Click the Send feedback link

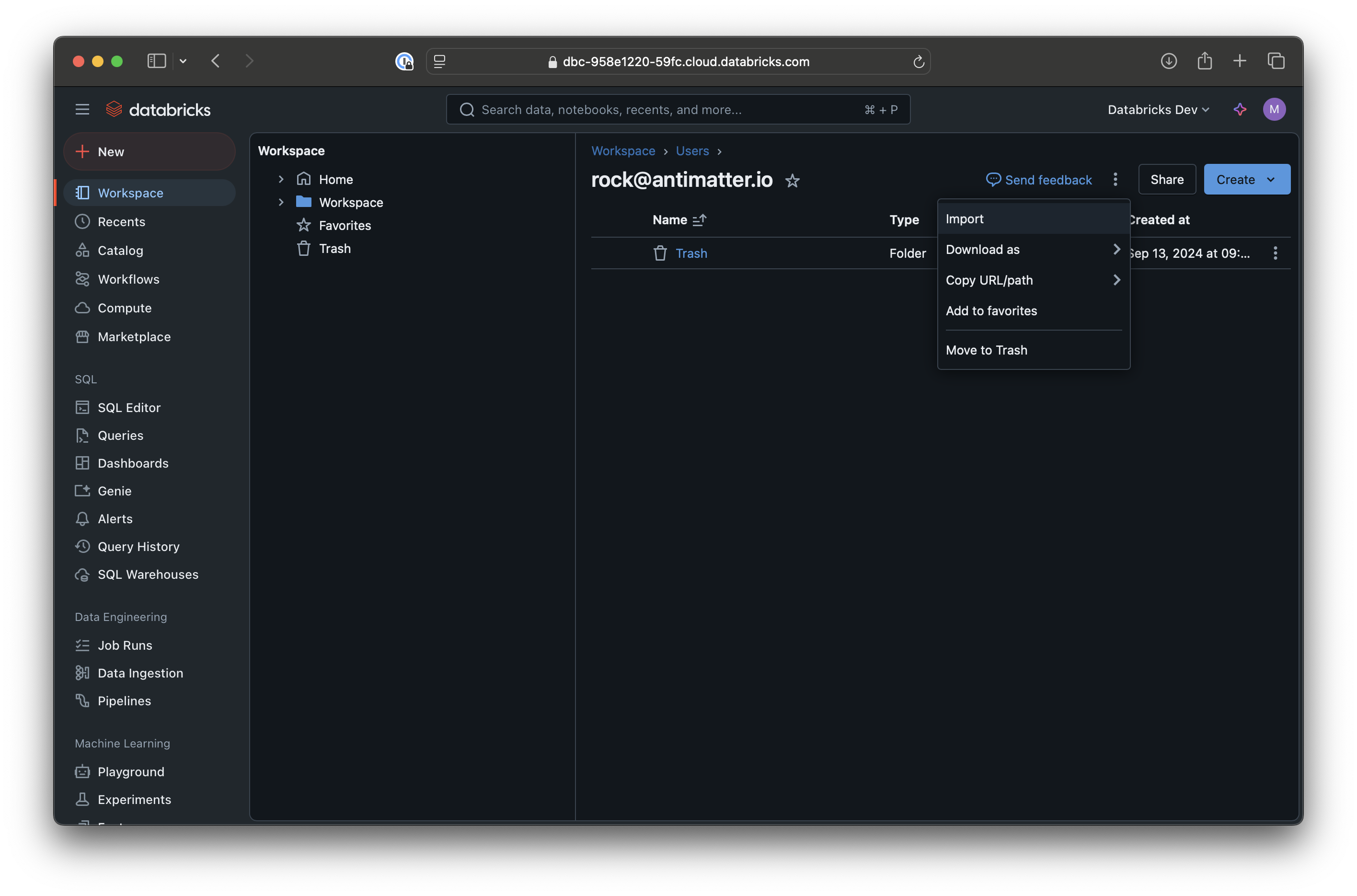point(1038,180)
